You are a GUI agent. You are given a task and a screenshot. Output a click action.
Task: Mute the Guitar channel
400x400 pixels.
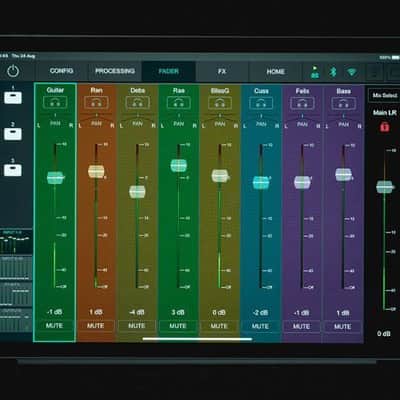click(54, 325)
